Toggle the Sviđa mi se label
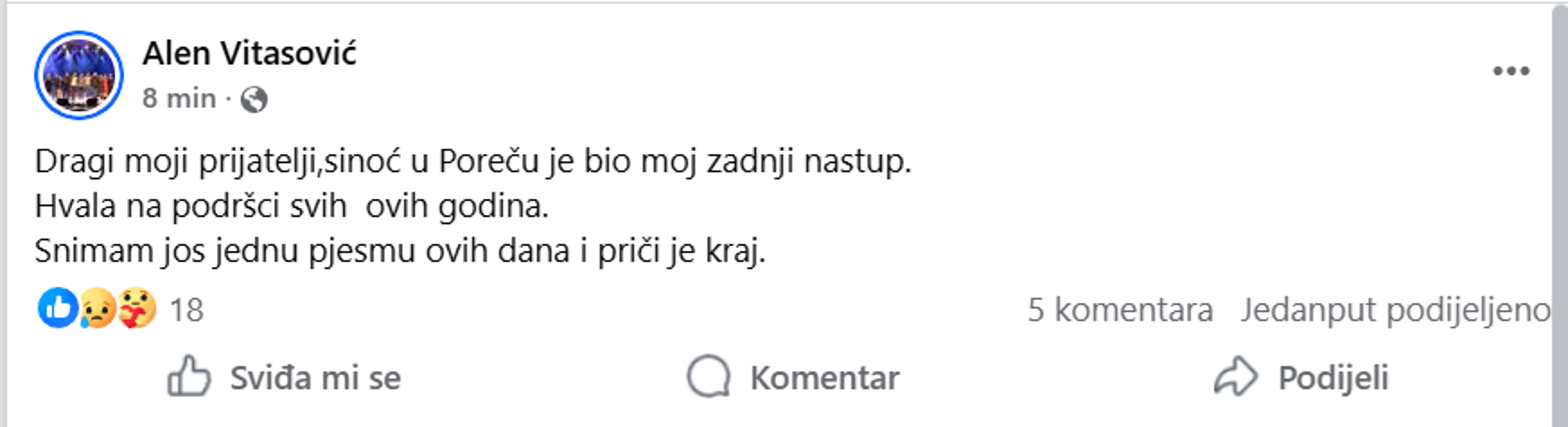1568x427 pixels. coord(315,378)
